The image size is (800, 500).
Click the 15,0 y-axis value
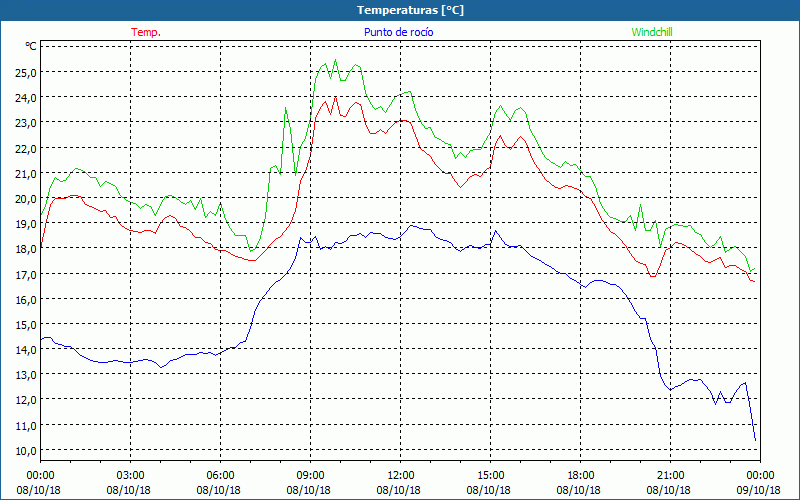pos(26,324)
